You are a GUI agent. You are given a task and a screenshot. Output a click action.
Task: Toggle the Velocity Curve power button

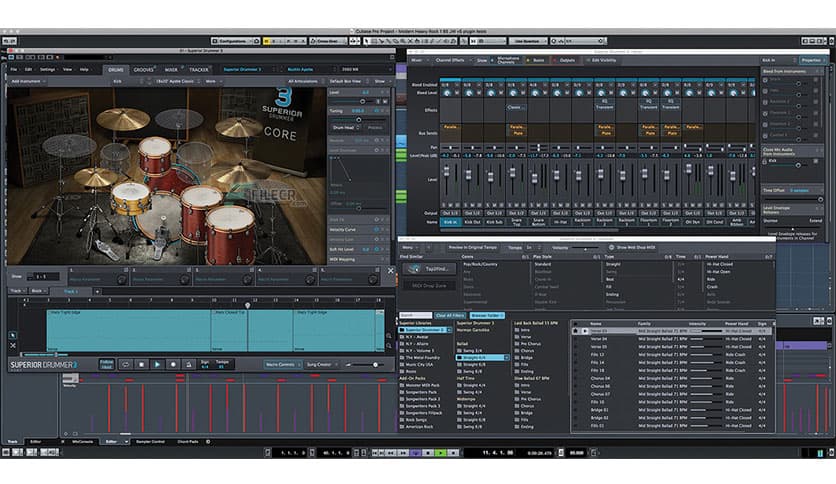tap(377, 230)
